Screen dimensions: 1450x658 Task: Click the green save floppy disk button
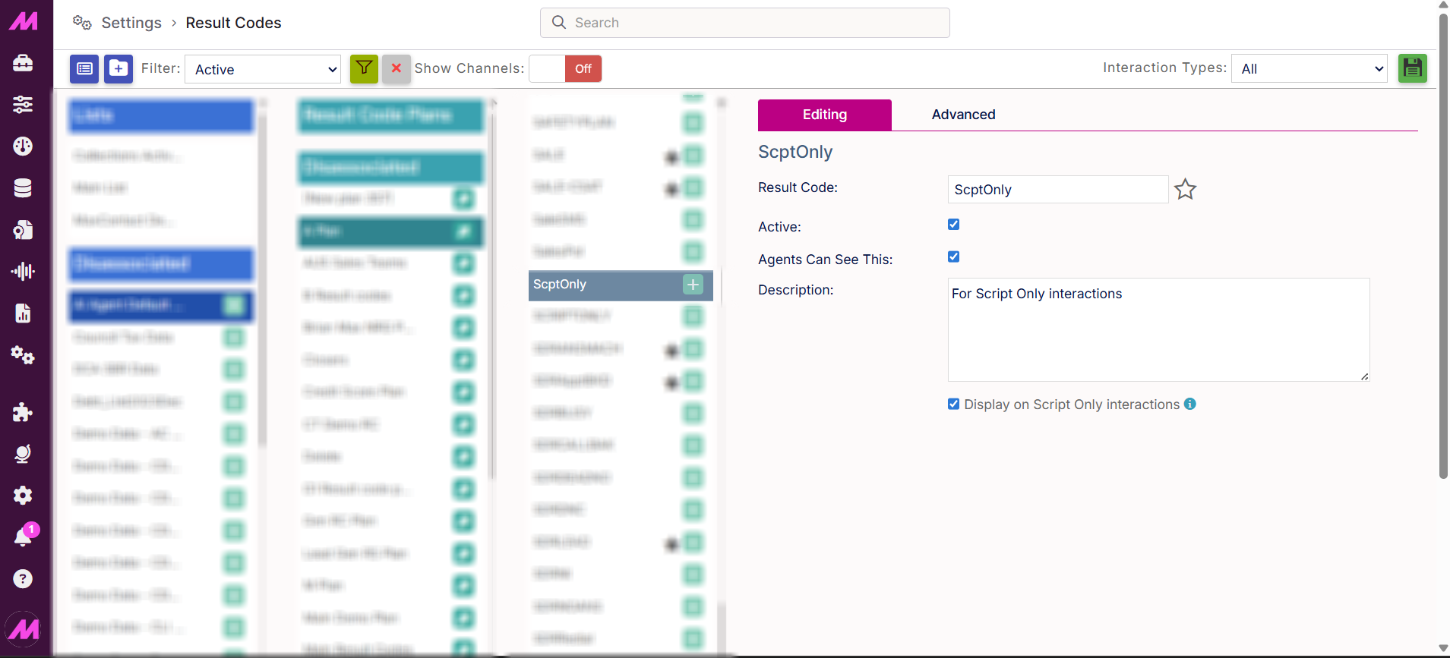click(x=1412, y=68)
